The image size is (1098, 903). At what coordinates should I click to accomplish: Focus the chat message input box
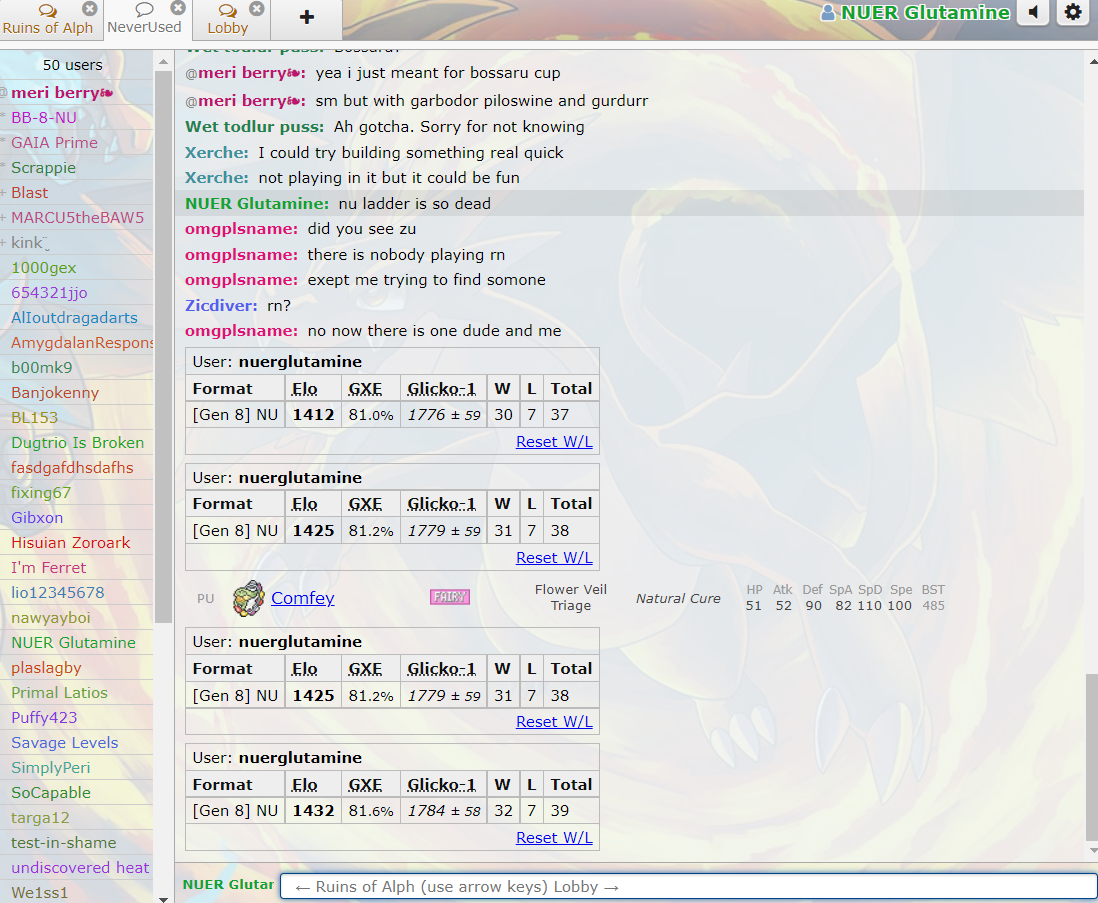click(688, 887)
